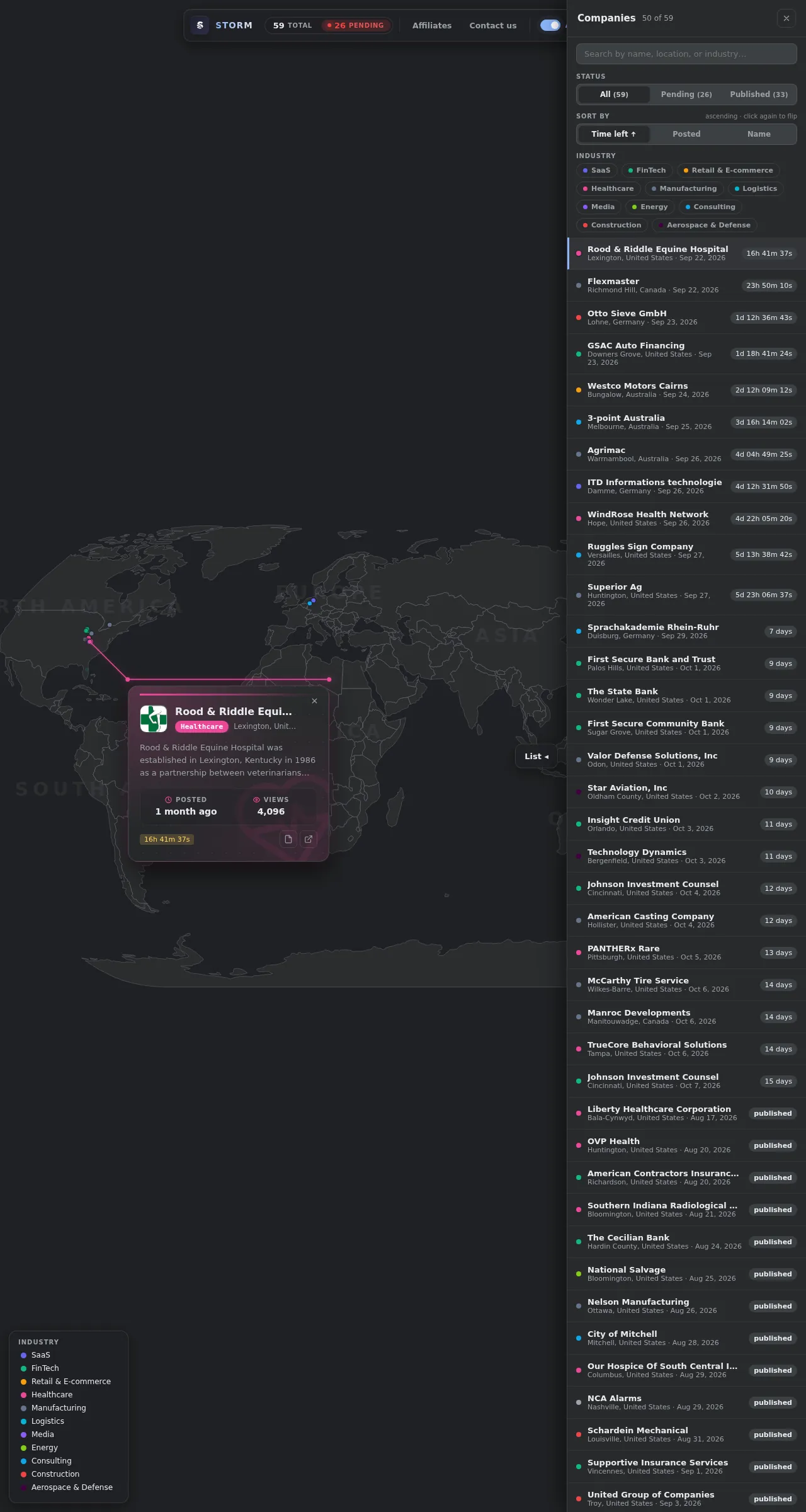Flip sort direction on Time left

pos(614,134)
